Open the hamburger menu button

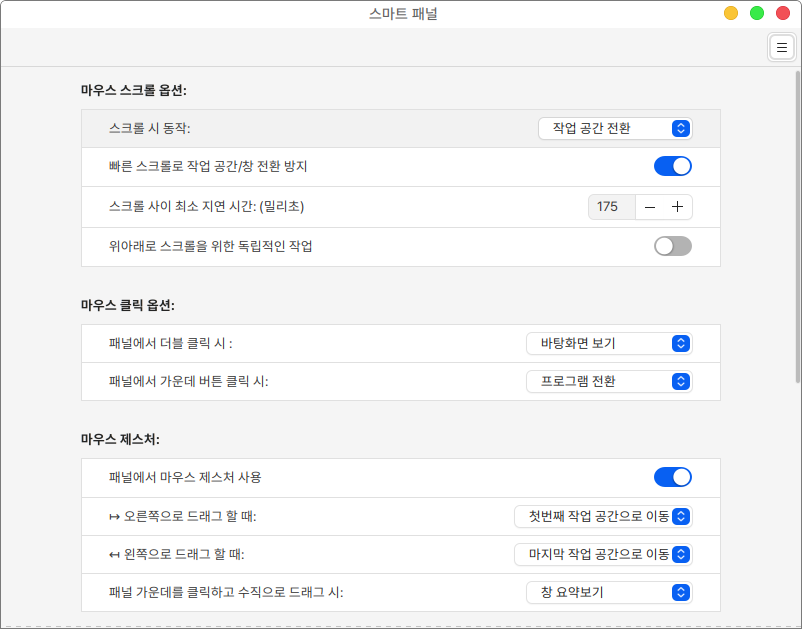tap(781, 47)
